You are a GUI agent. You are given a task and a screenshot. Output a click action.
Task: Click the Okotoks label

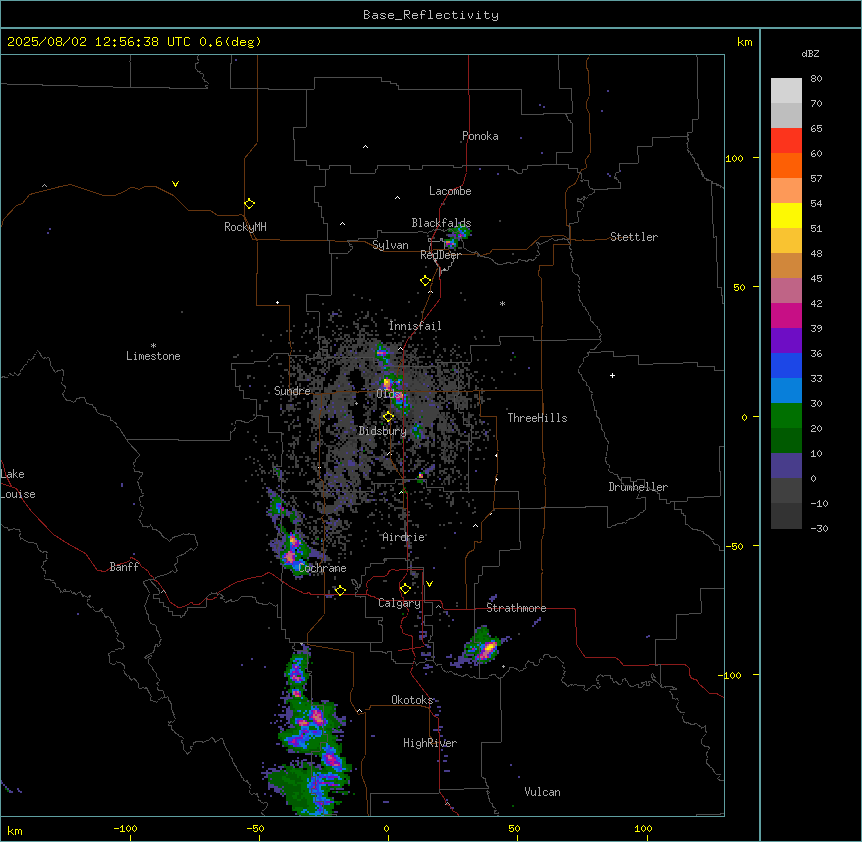coord(412,700)
